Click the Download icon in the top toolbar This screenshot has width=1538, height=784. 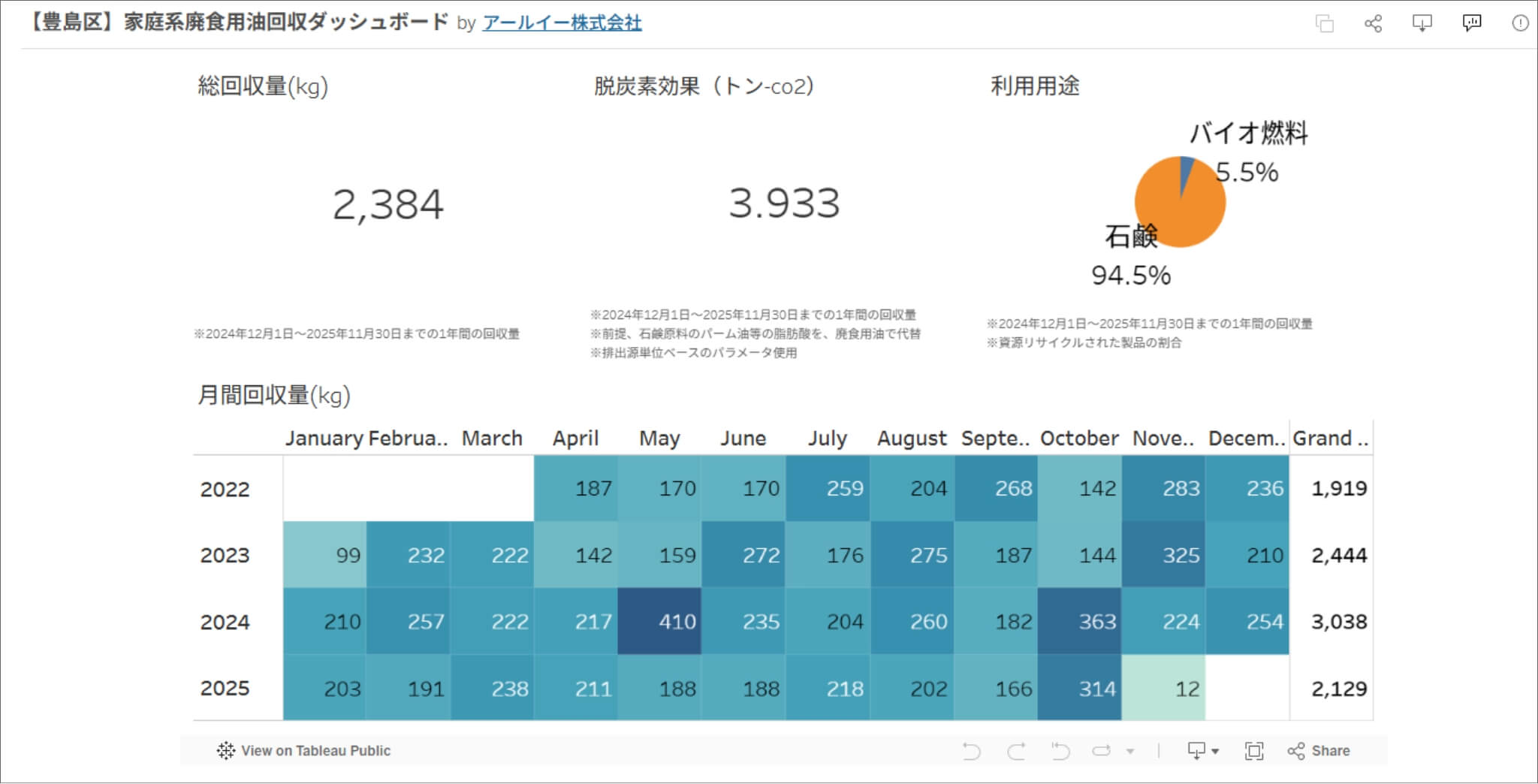coord(1422,23)
